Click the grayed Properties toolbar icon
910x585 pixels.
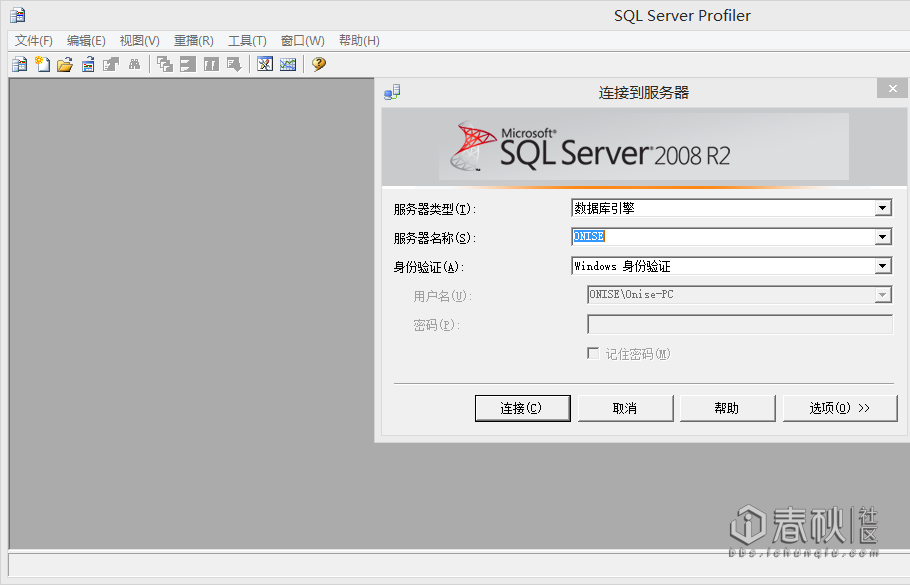[x=111, y=64]
